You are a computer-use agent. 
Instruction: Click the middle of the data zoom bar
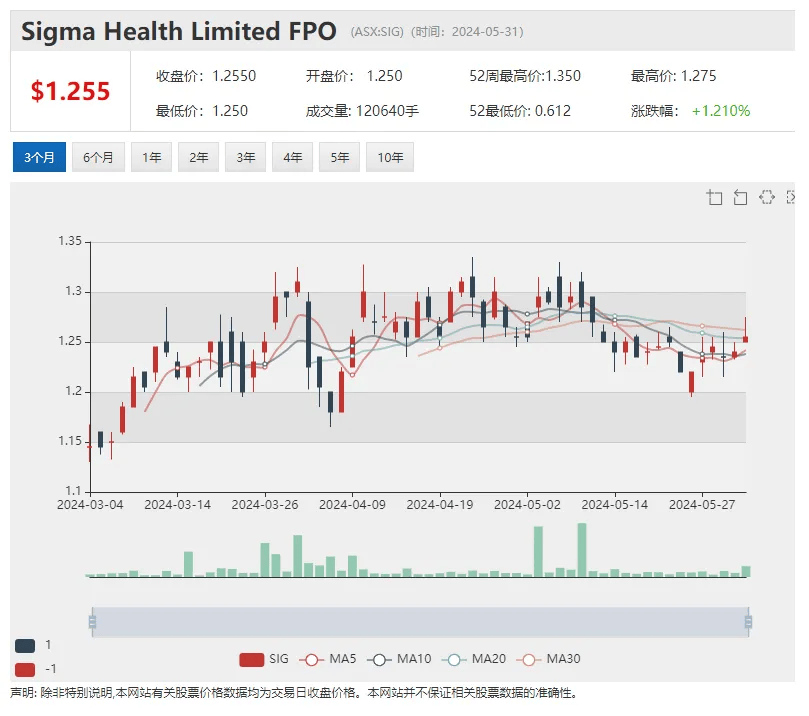[x=420, y=622]
